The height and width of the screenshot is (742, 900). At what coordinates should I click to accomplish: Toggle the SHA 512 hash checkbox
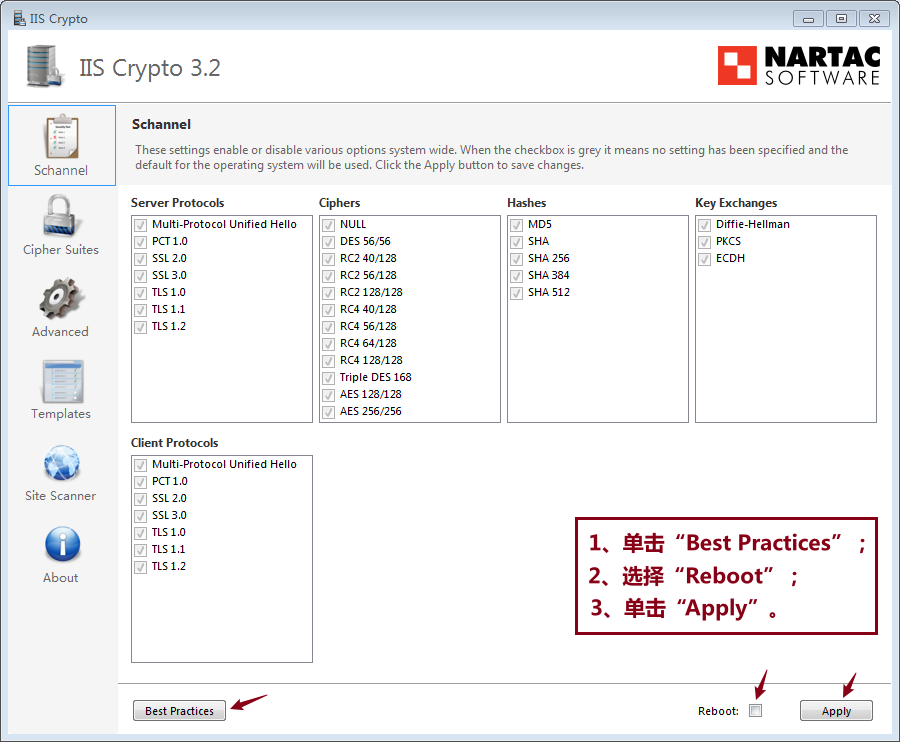516,293
